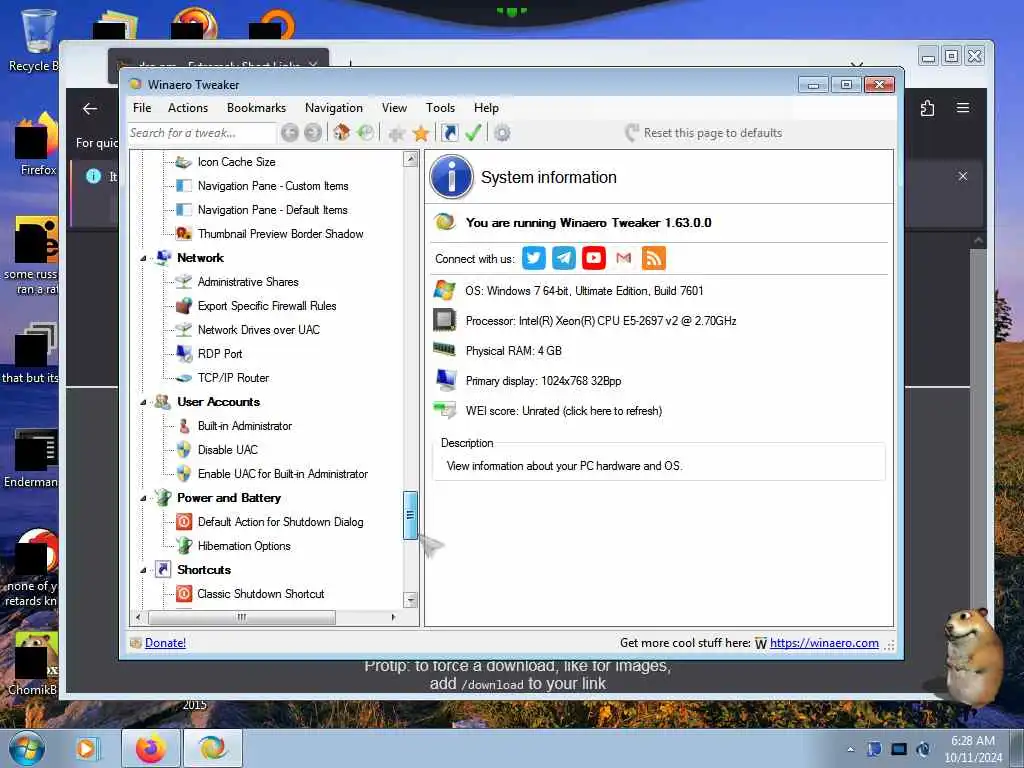Click the Back navigation arrow in Winaero toolbar
1024x768 pixels.
click(290, 133)
